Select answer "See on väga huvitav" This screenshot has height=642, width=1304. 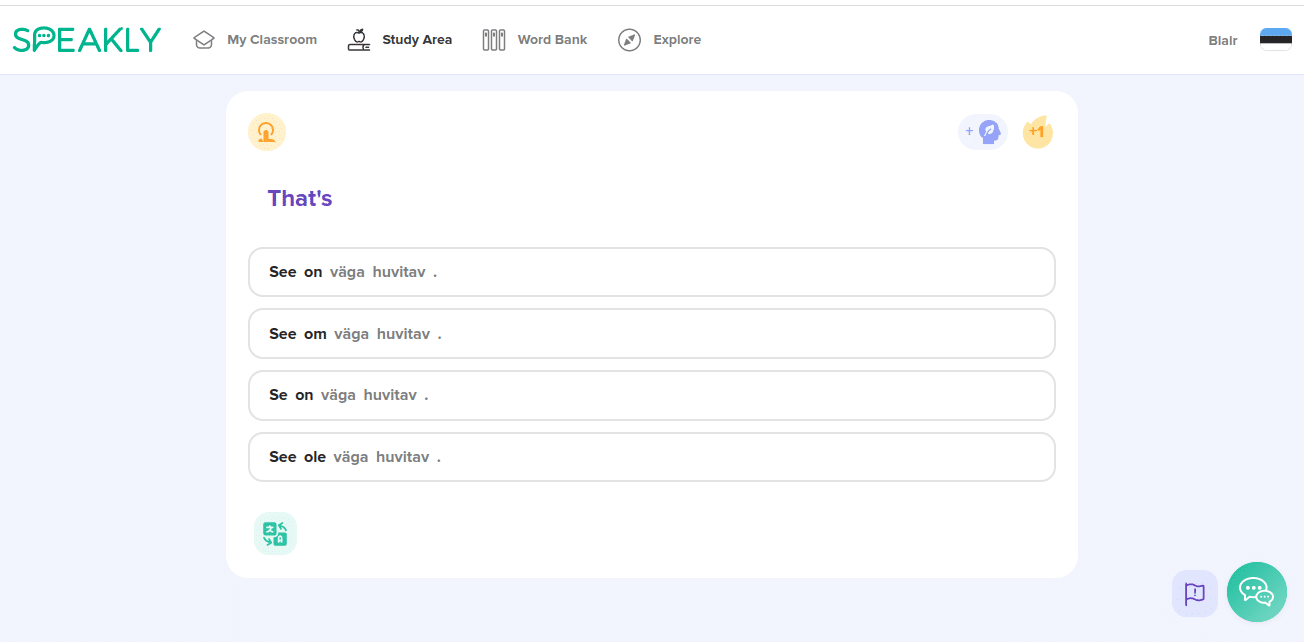click(x=651, y=272)
